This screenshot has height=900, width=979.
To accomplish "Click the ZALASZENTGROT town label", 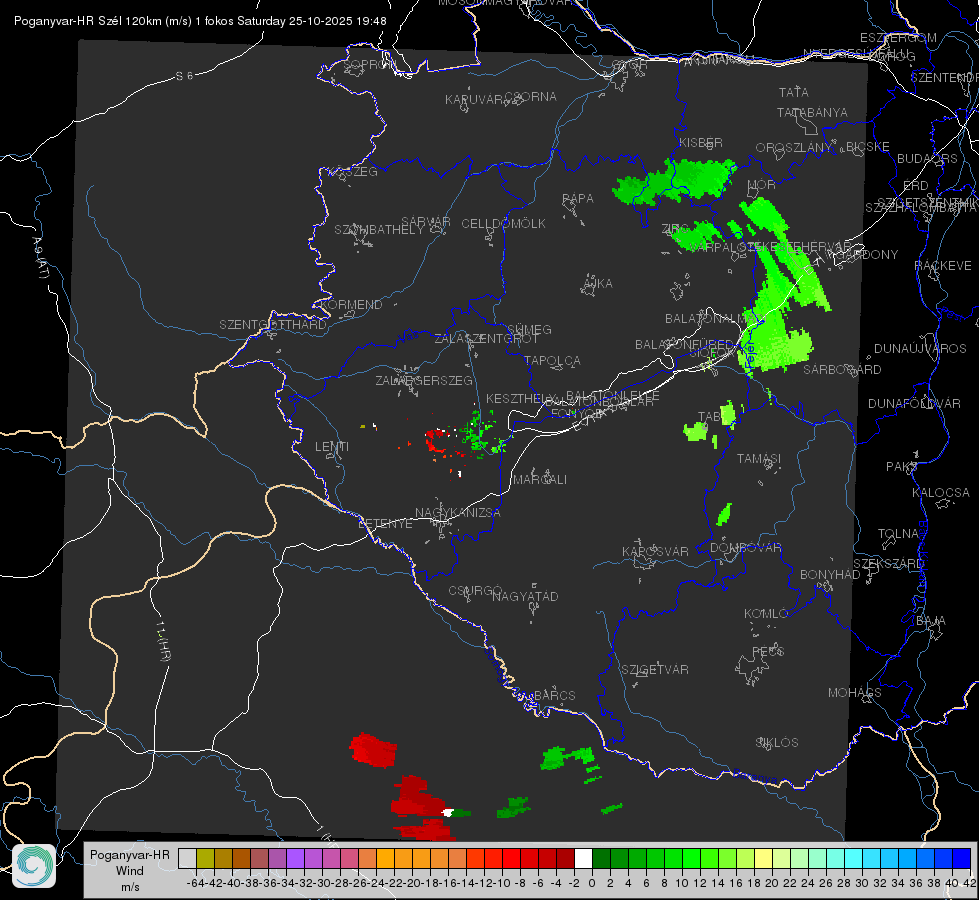I will click(x=486, y=339).
